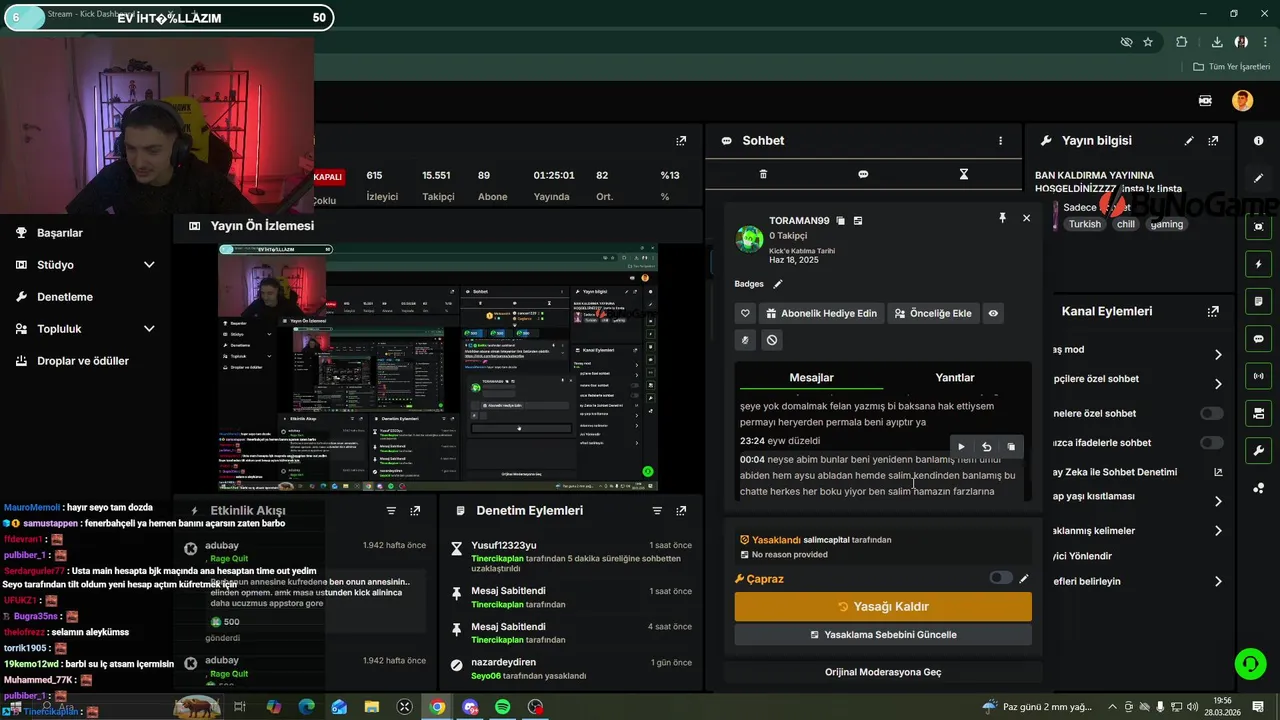Edit Badges with the pencil icon
The height and width of the screenshot is (720, 1280).
pyautogui.click(x=778, y=284)
